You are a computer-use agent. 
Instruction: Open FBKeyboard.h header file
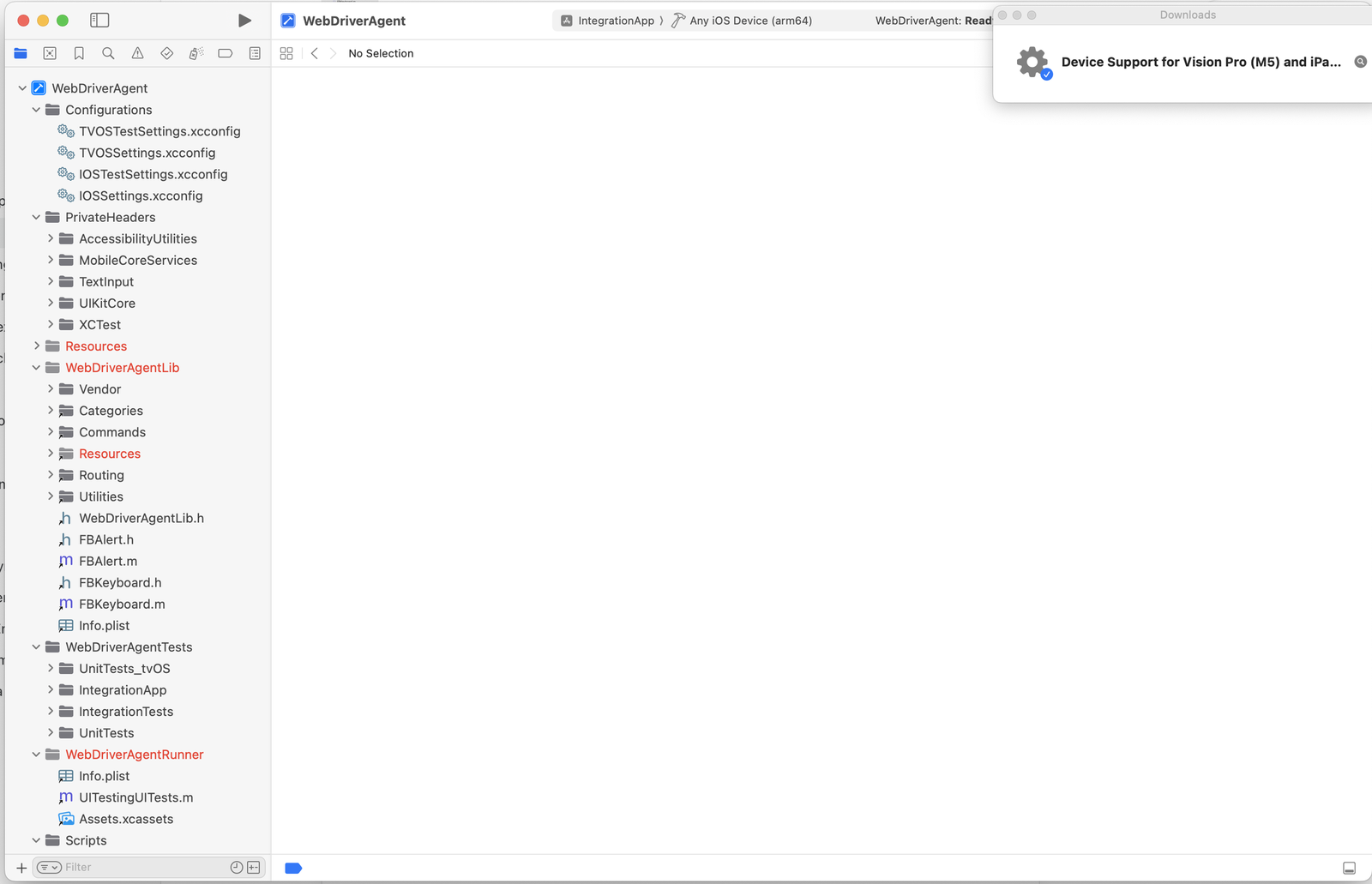[109, 582]
